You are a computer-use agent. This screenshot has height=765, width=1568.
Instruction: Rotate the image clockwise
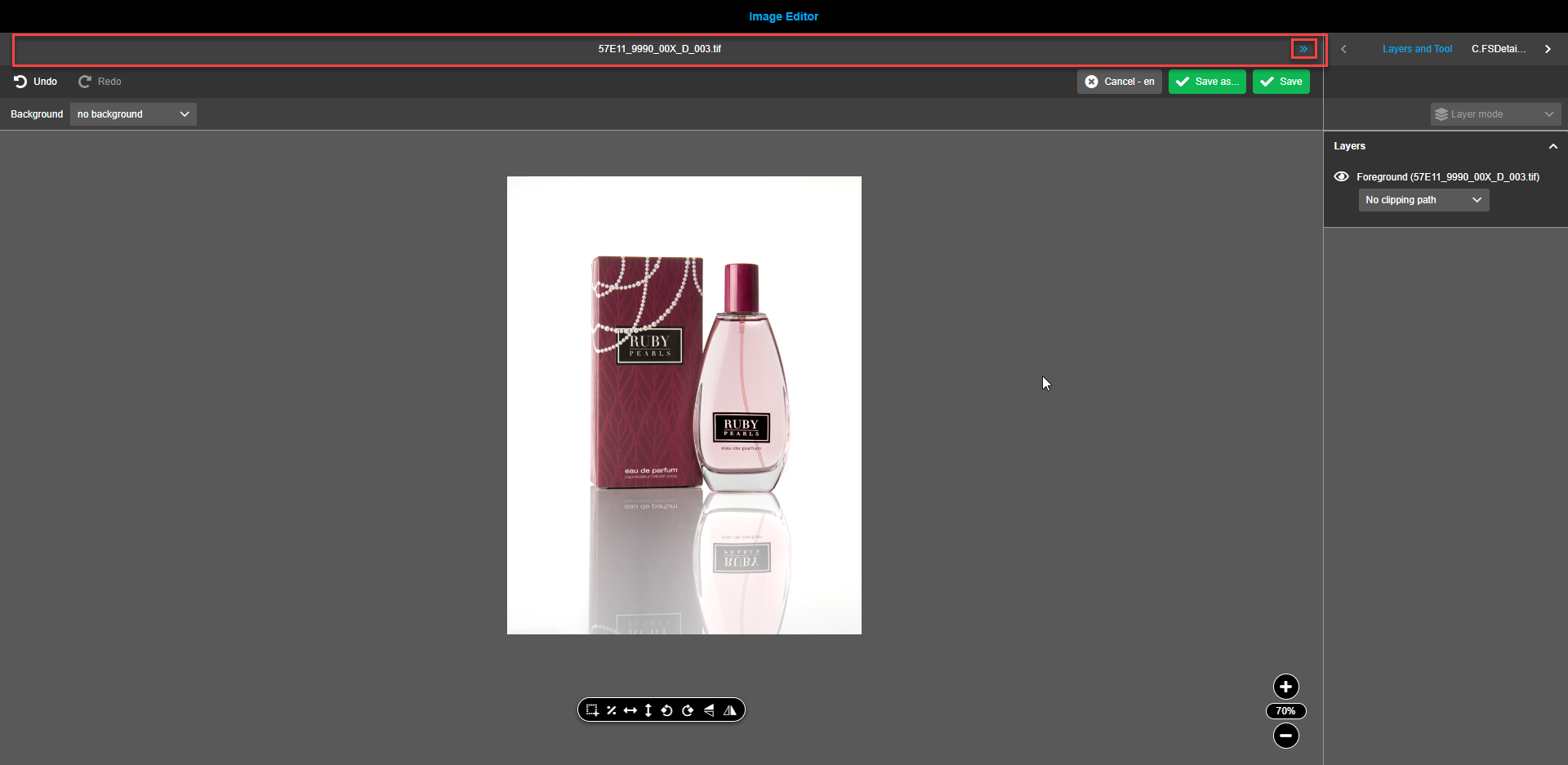pyautogui.click(x=688, y=710)
